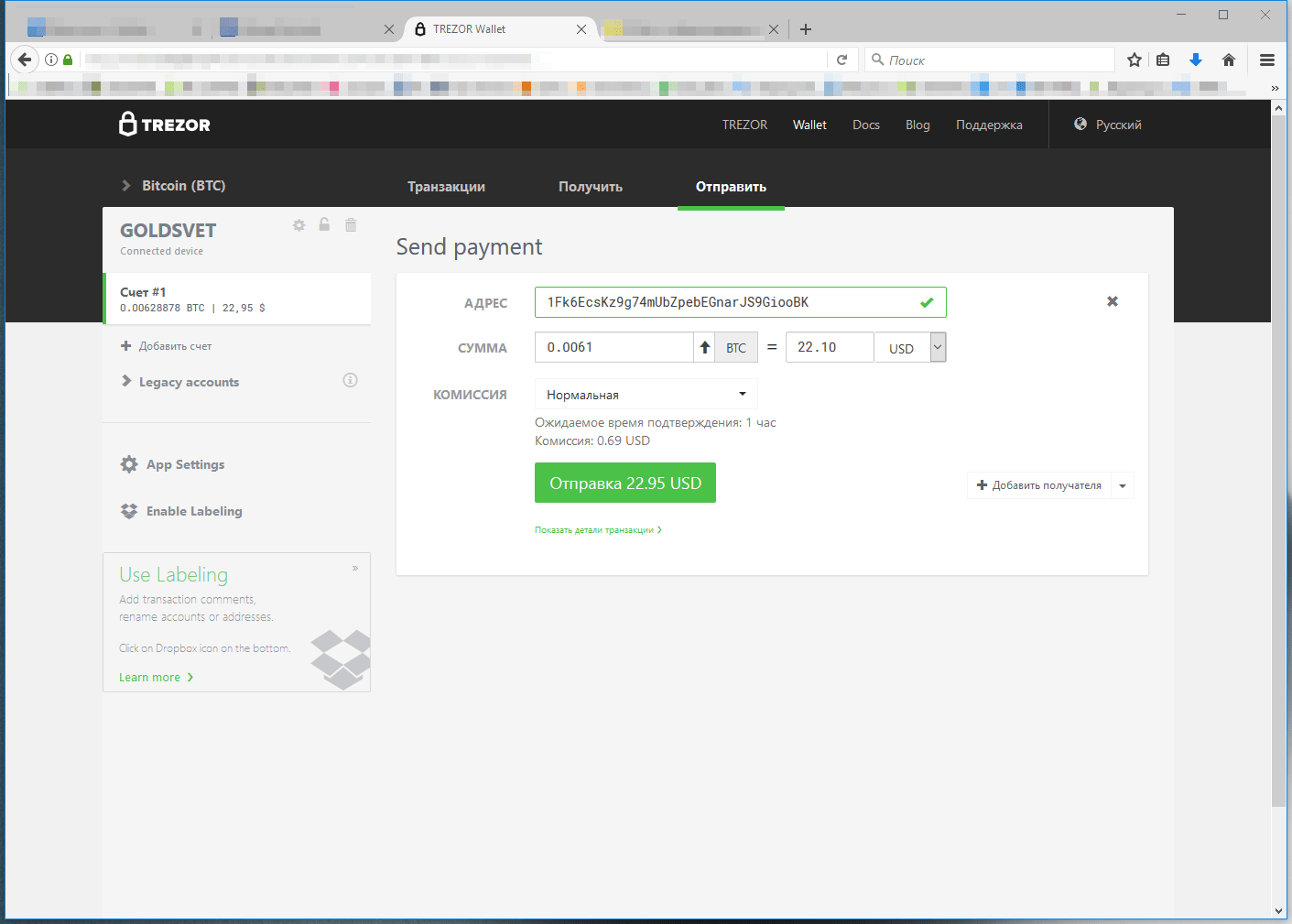Click the green secure padlock icon
Viewport: 1292px width, 924px height.
coord(68,60)
